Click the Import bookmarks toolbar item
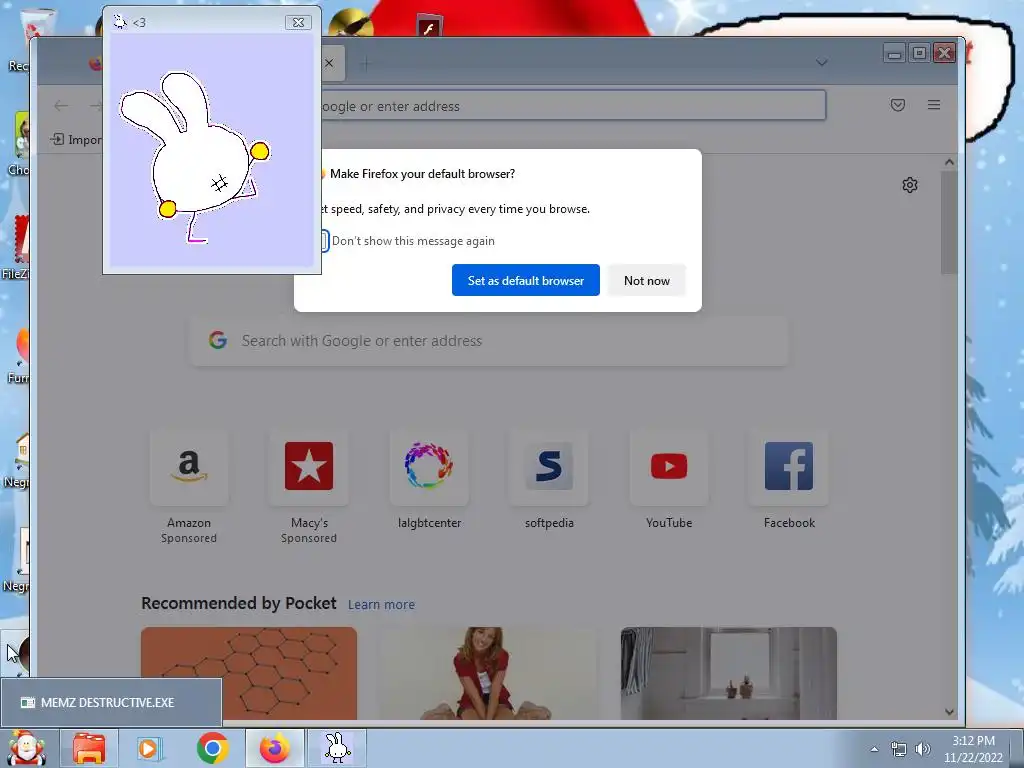The height and width of the screenshot is (768, 1024). click(76, 139)
